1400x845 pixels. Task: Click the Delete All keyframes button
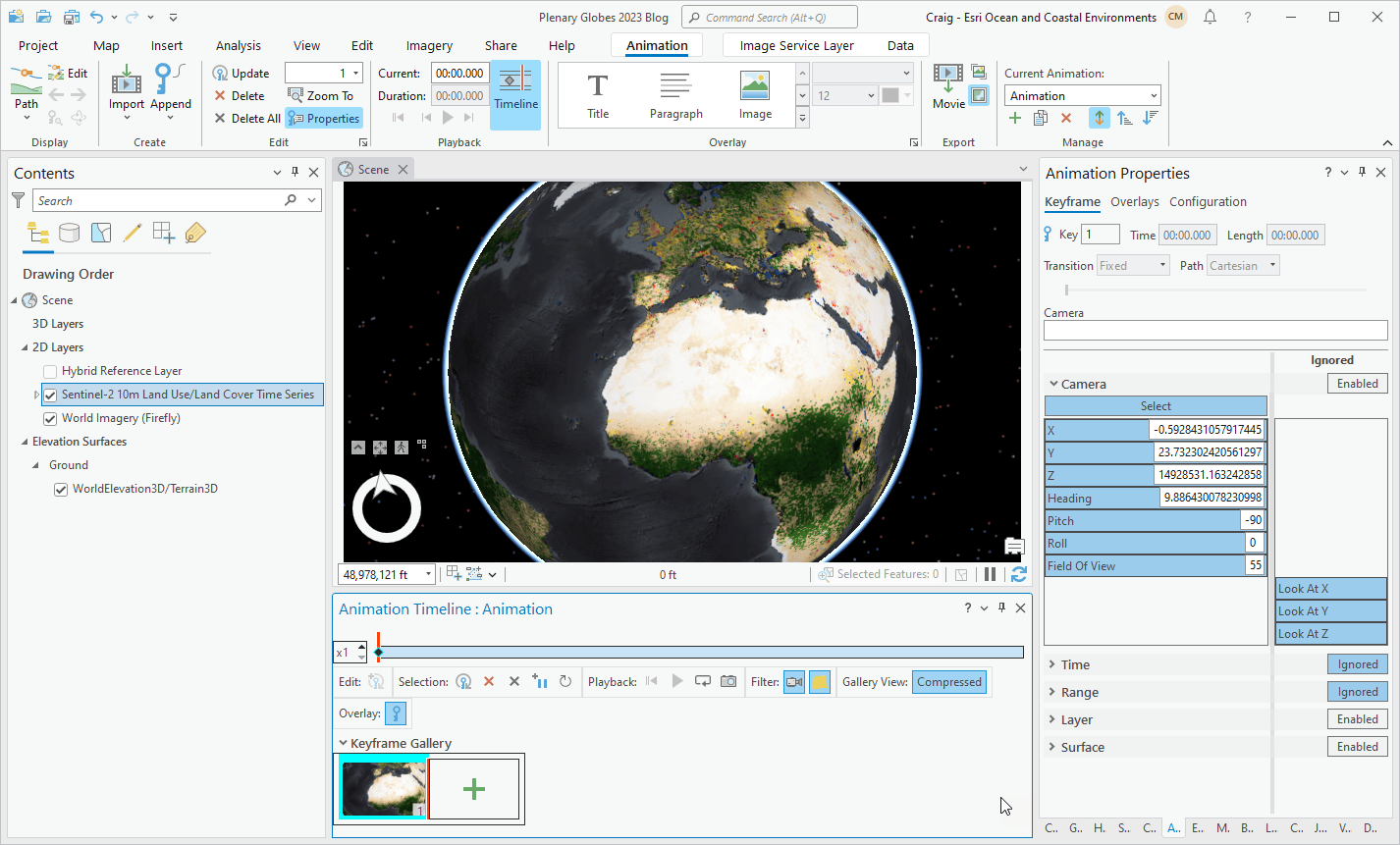(x=247, y=119)
